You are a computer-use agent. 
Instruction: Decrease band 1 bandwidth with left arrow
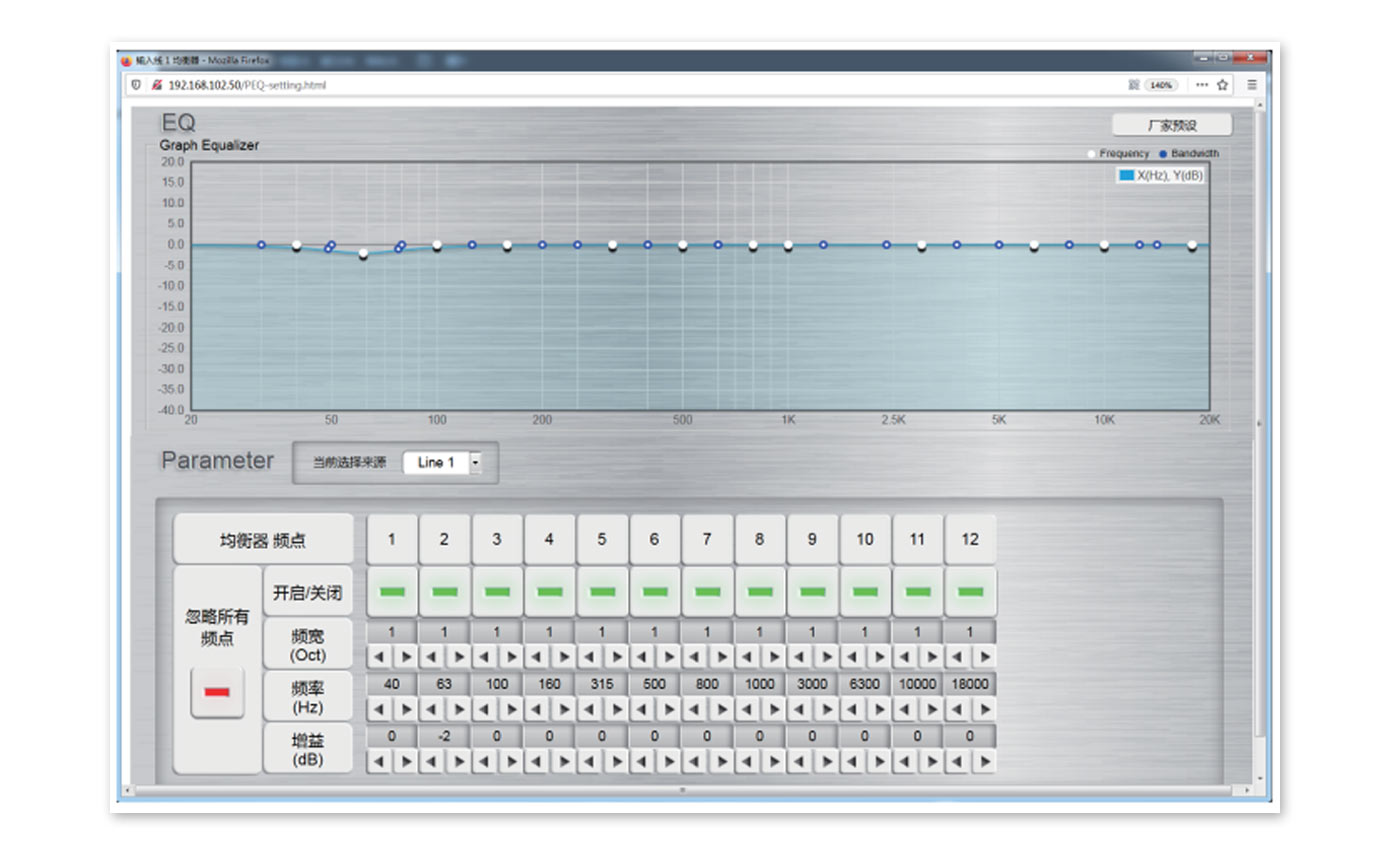[x=379, y=657]
